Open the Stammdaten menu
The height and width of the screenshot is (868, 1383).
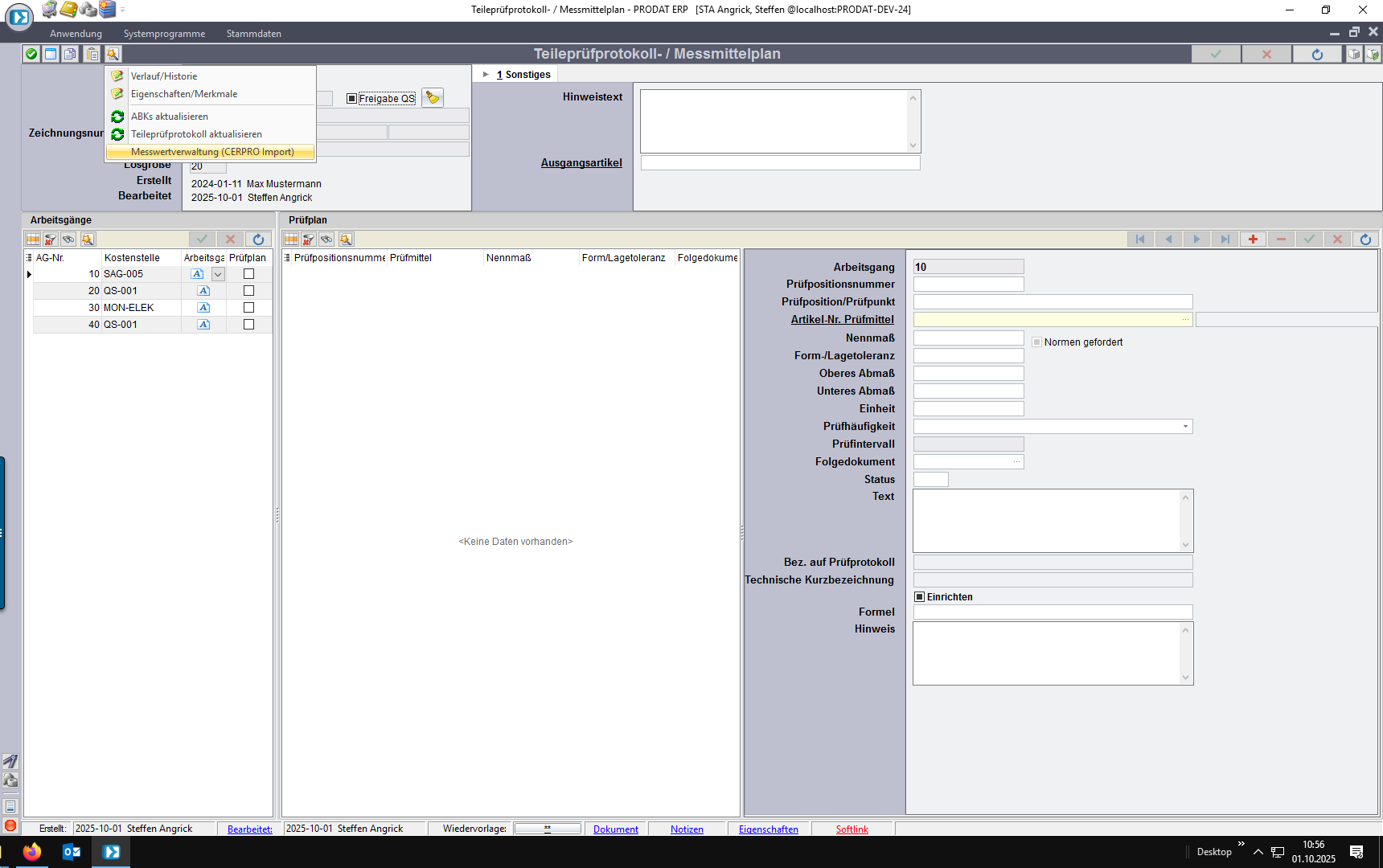[x=253, y=34]
